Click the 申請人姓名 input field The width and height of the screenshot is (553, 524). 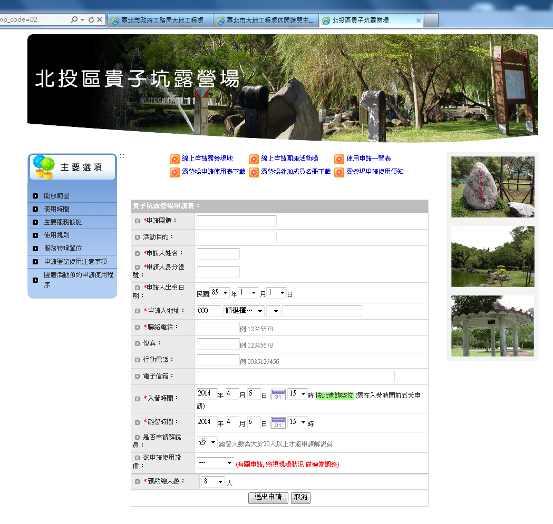tap(218, 254)
